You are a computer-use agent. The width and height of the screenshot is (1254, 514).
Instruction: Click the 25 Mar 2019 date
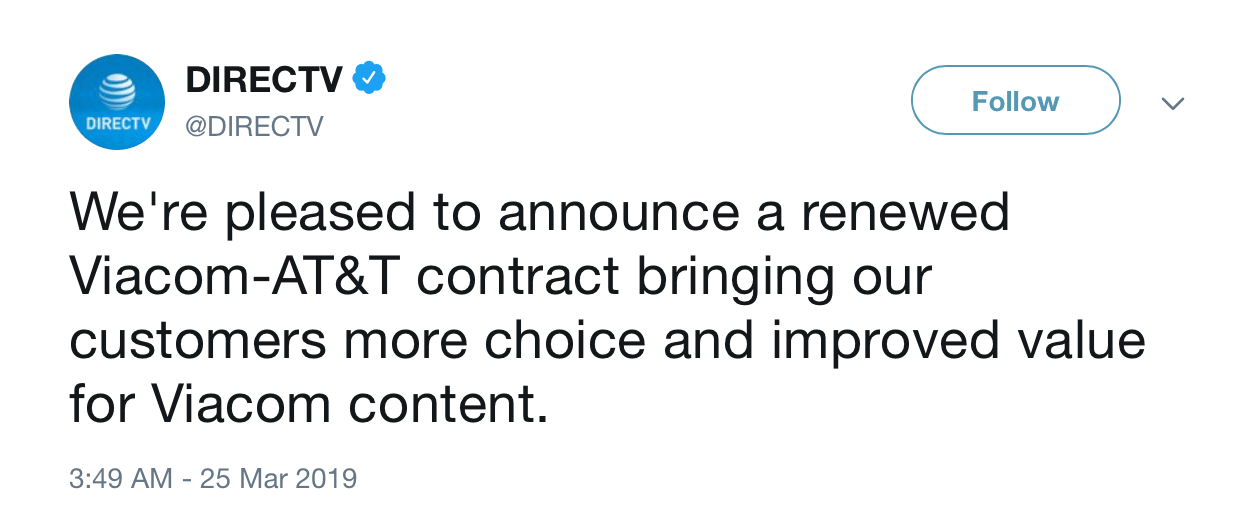click(278, 478)
